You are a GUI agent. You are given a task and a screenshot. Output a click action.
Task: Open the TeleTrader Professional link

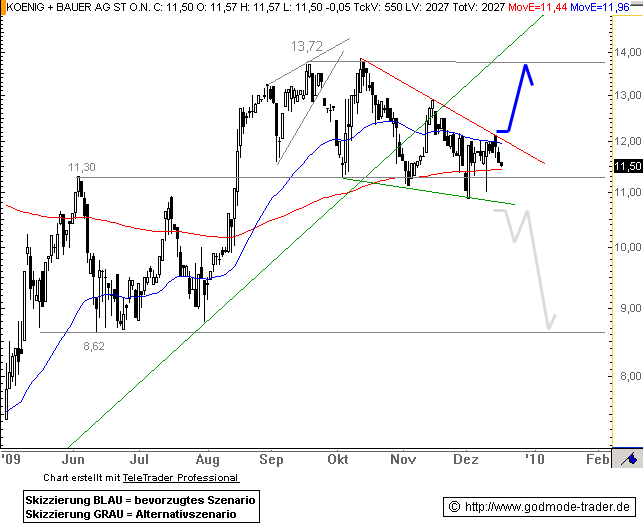180,478
